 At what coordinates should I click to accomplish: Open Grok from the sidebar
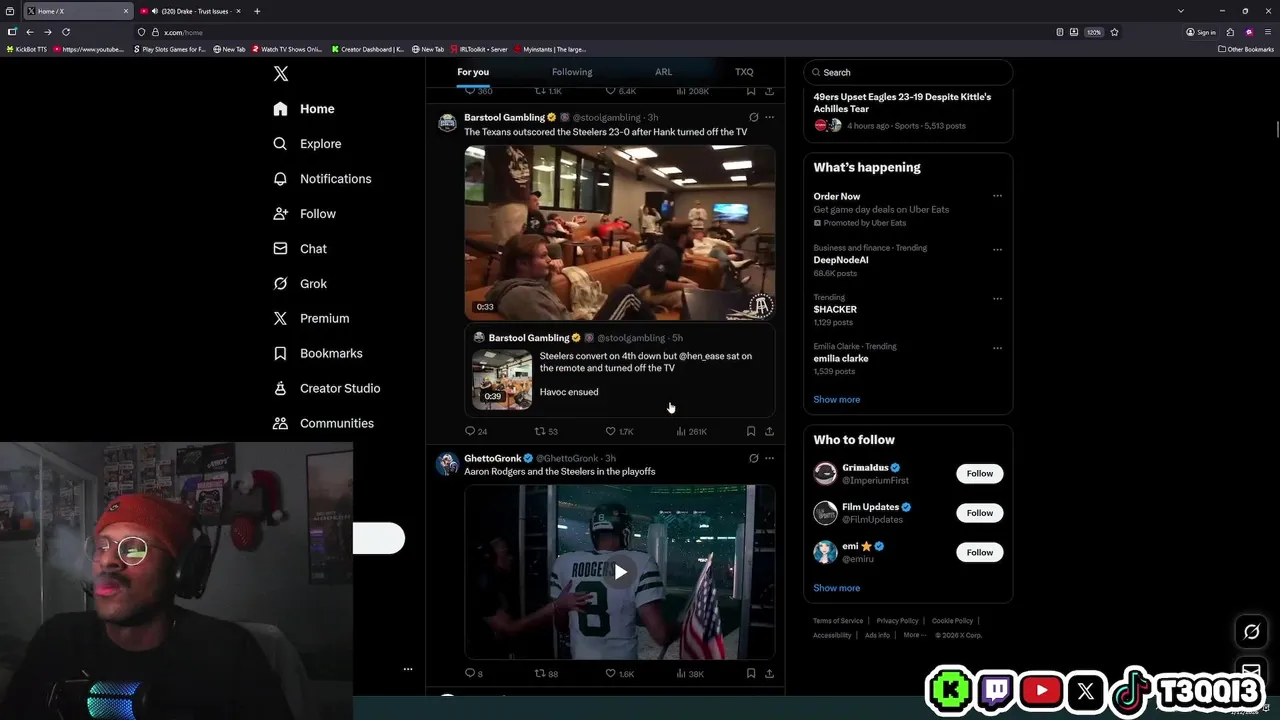pyautogui.click(x=300, y=284)
